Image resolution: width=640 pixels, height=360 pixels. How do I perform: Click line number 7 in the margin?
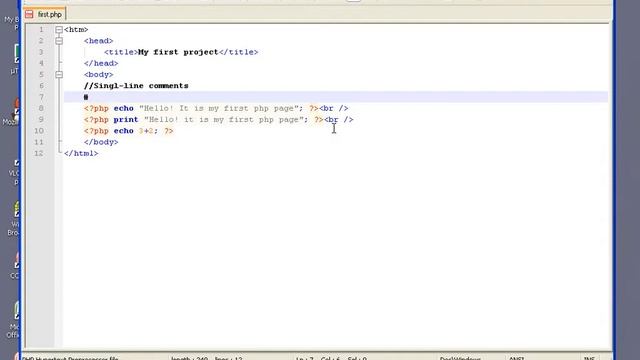(41, 97)
